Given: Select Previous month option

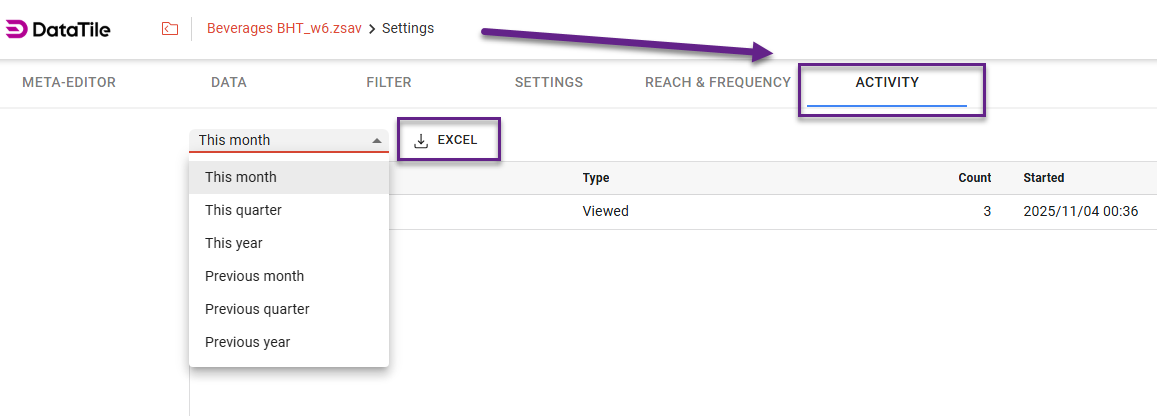Looking at the screenshot, I should point(254,276).
